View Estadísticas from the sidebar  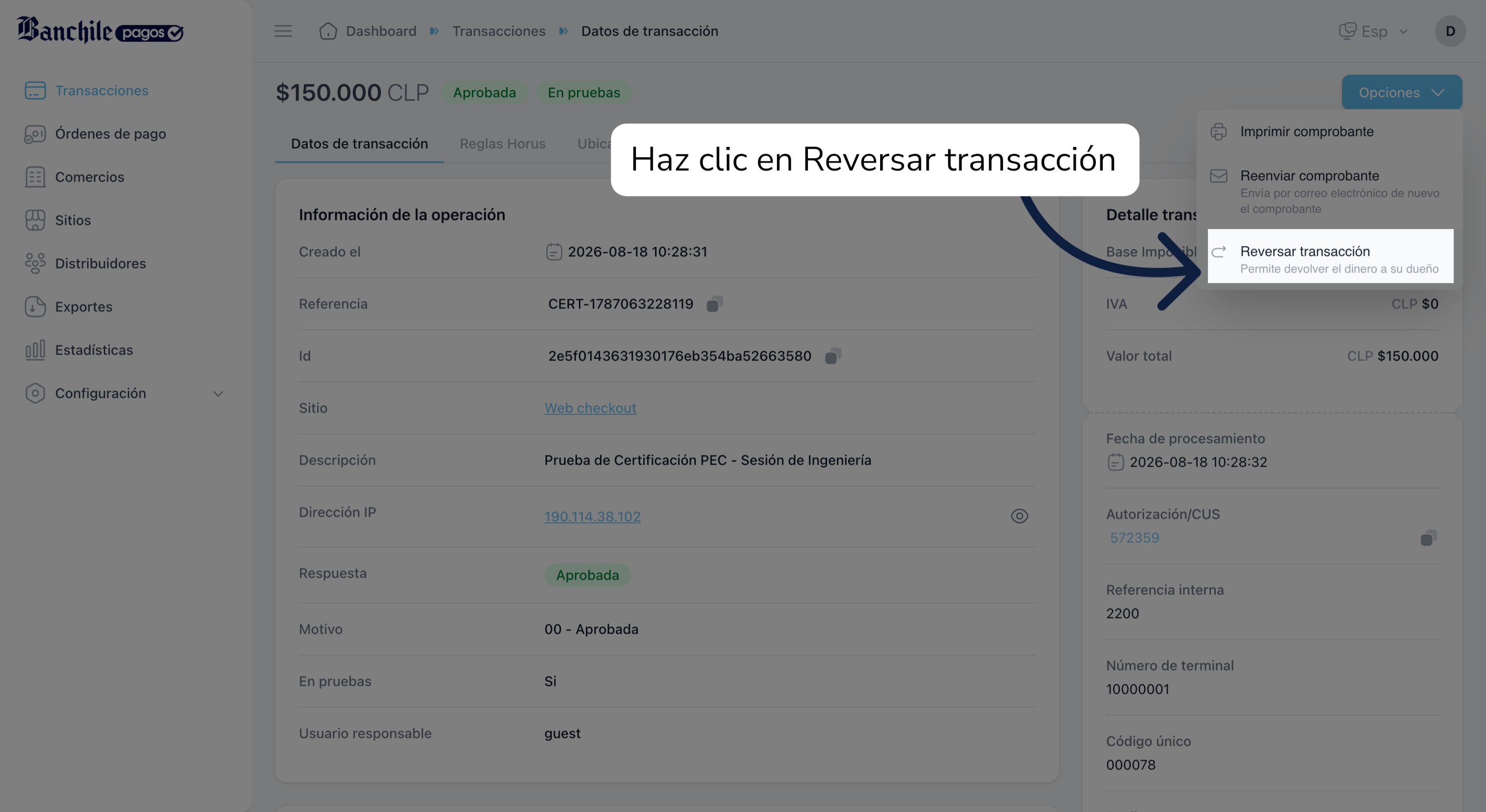coord(79,350)
